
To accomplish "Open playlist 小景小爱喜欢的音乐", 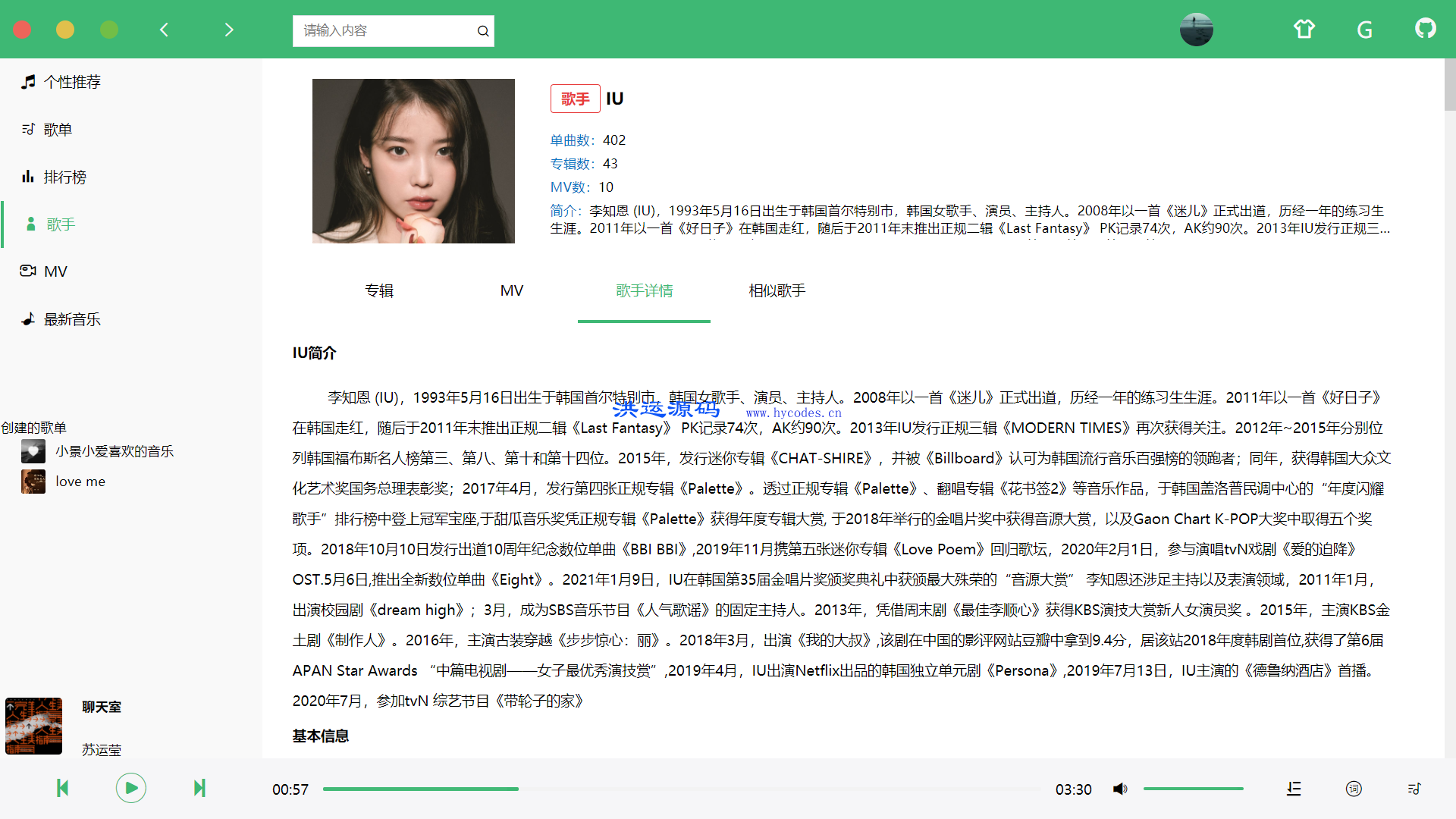I will [115, 452].
